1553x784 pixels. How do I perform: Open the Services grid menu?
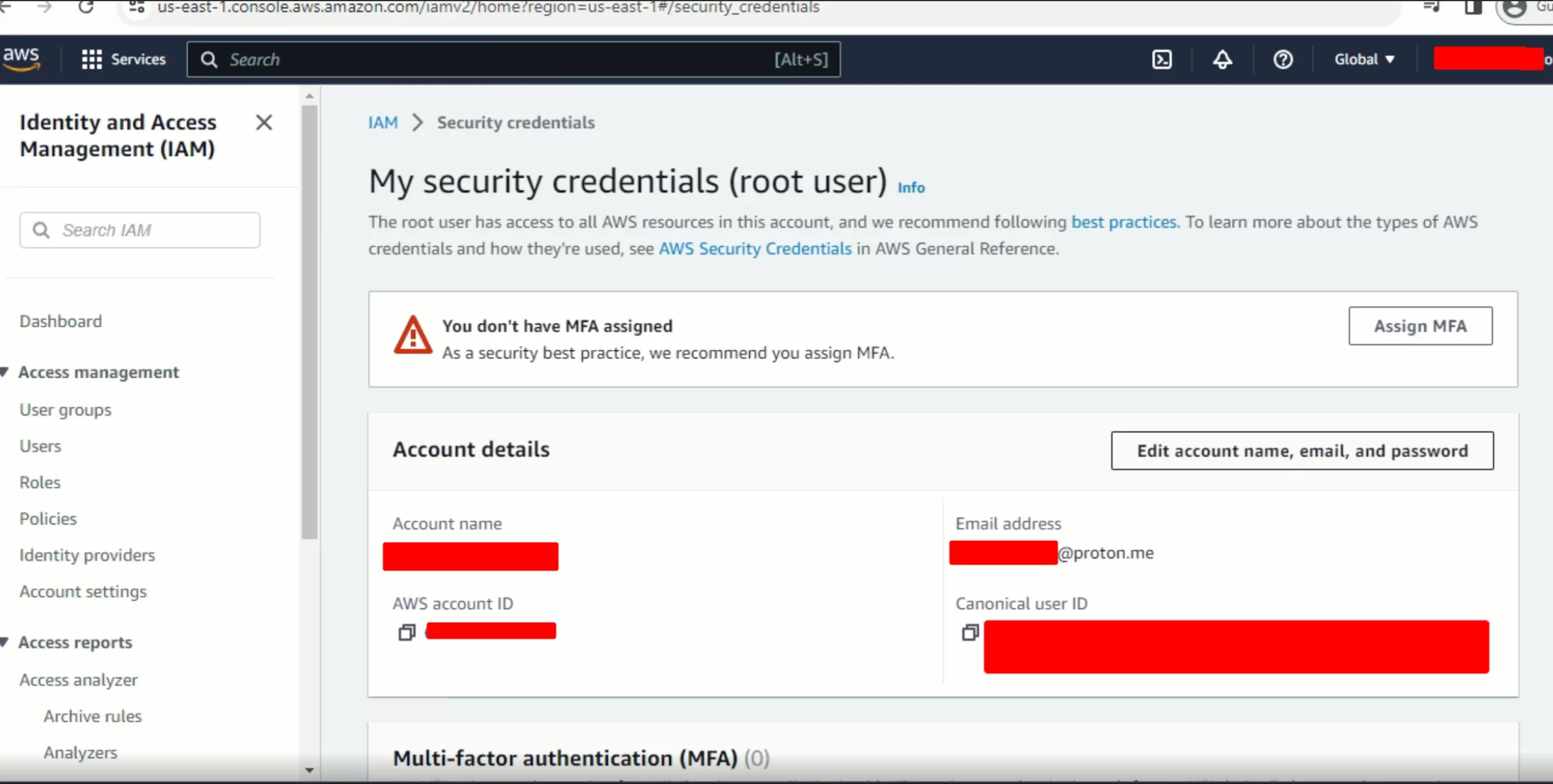124,59
